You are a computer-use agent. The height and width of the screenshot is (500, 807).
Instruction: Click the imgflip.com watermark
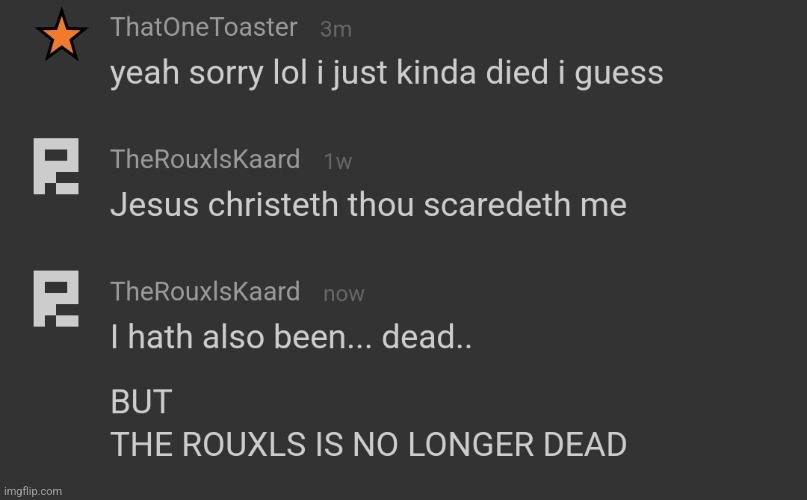pos(32,491)
